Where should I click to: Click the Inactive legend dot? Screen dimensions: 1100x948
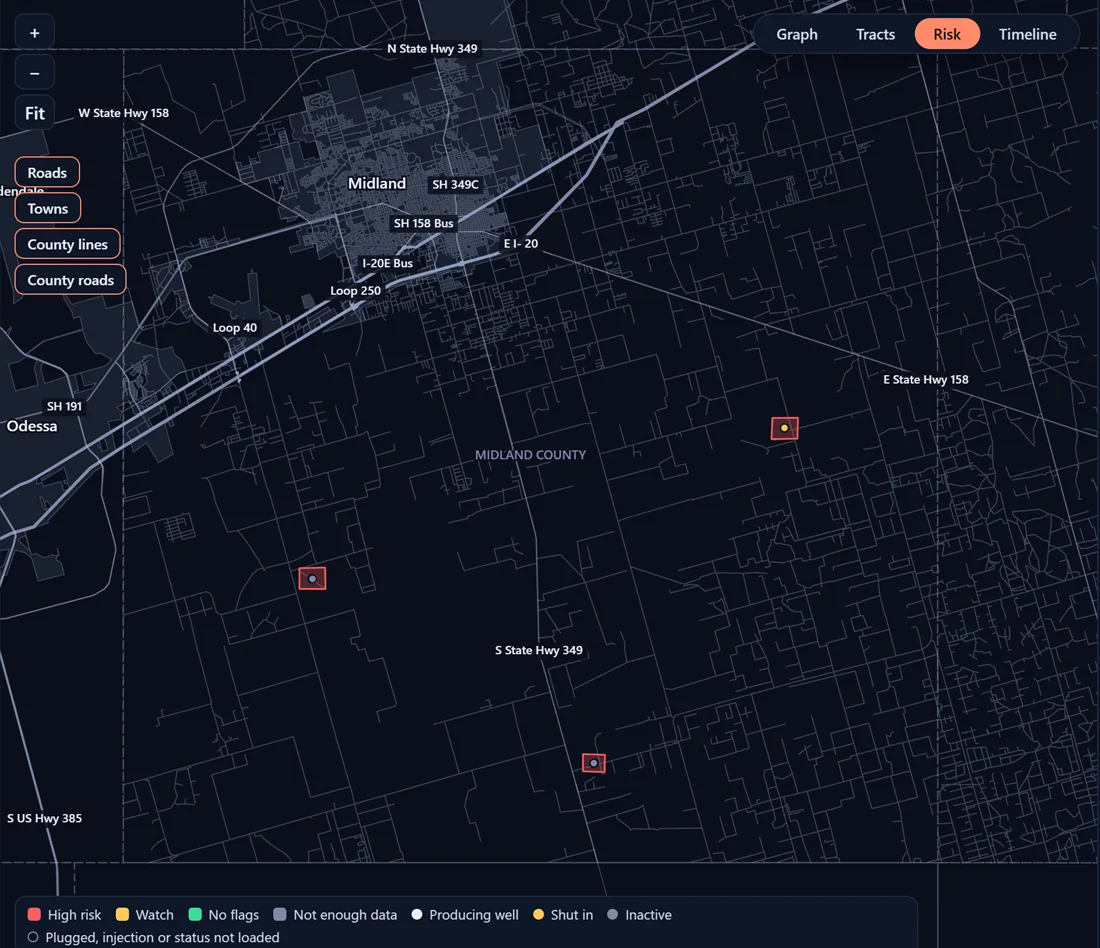(x=612, y=914)
